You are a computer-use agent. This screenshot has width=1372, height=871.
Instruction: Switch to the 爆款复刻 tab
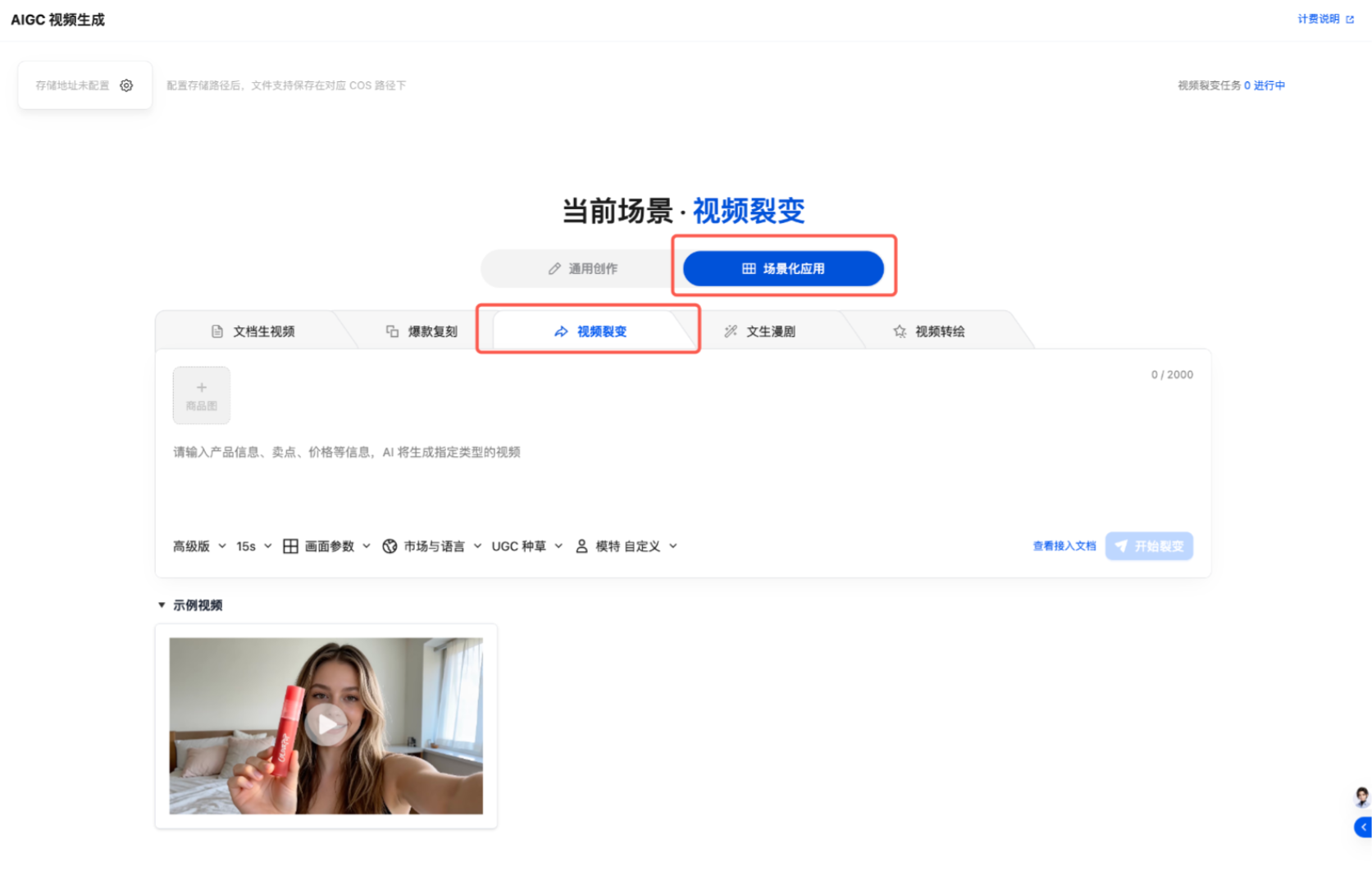point(422,331)
